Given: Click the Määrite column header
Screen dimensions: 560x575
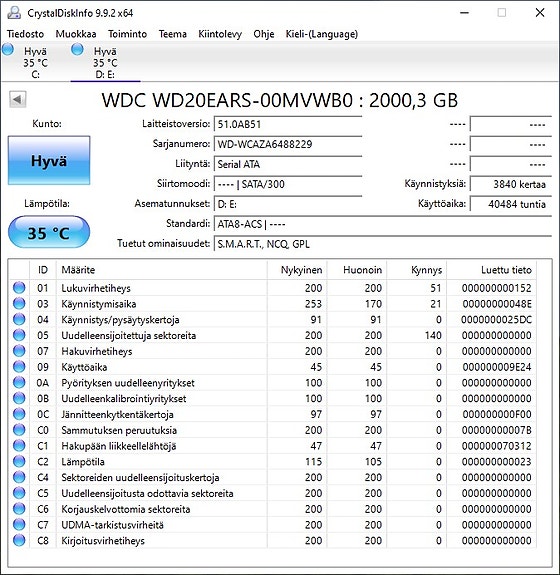Looking at the screenshot, I should coord(162,270).
